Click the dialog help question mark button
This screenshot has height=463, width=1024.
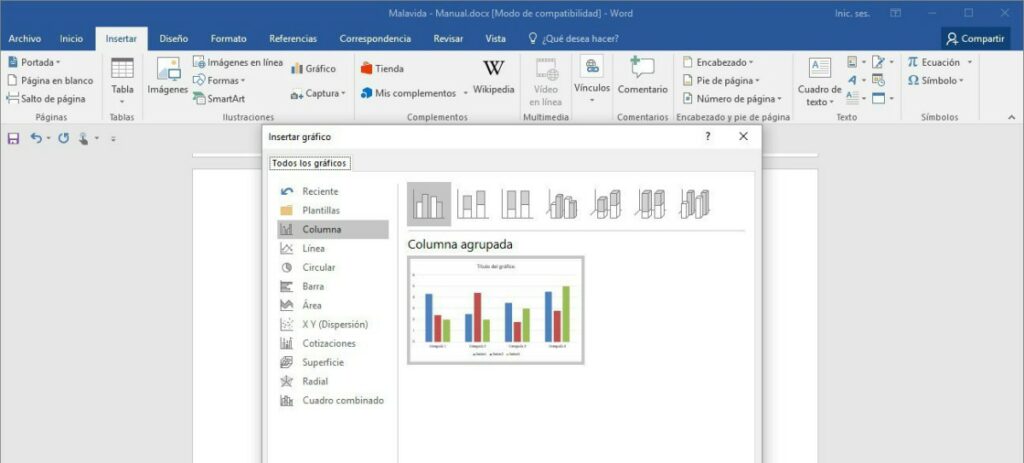tap(707, 136)
